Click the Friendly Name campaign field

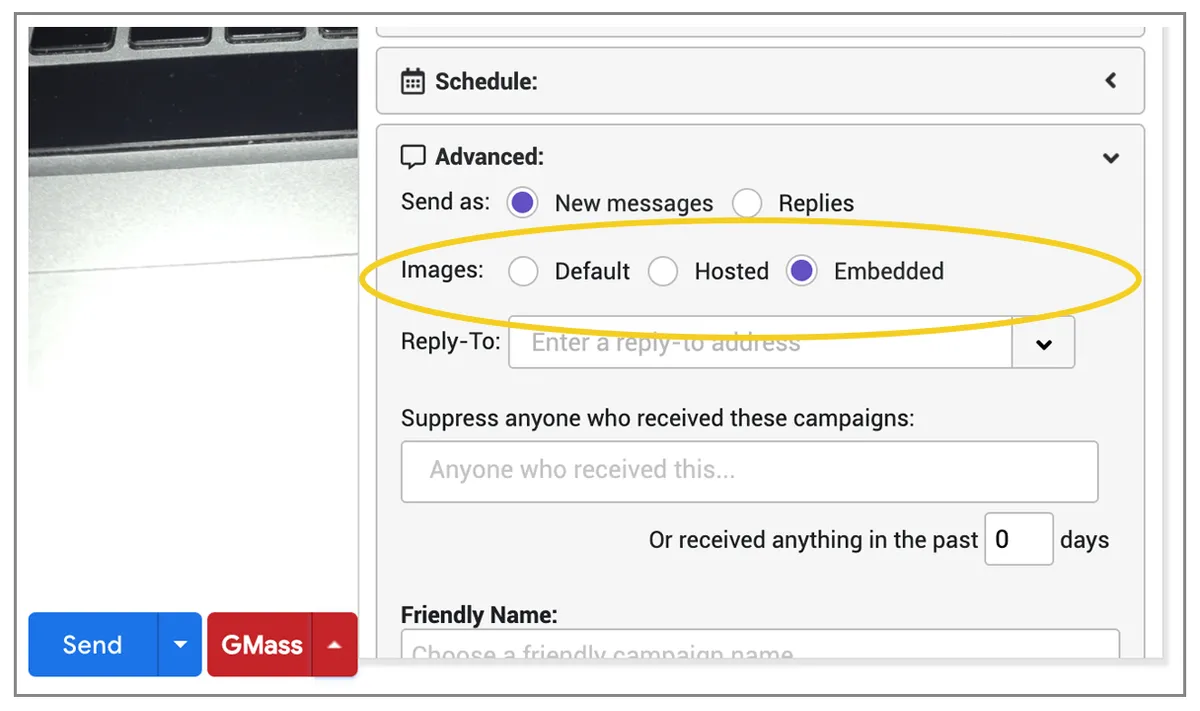[x=760, y=646]
